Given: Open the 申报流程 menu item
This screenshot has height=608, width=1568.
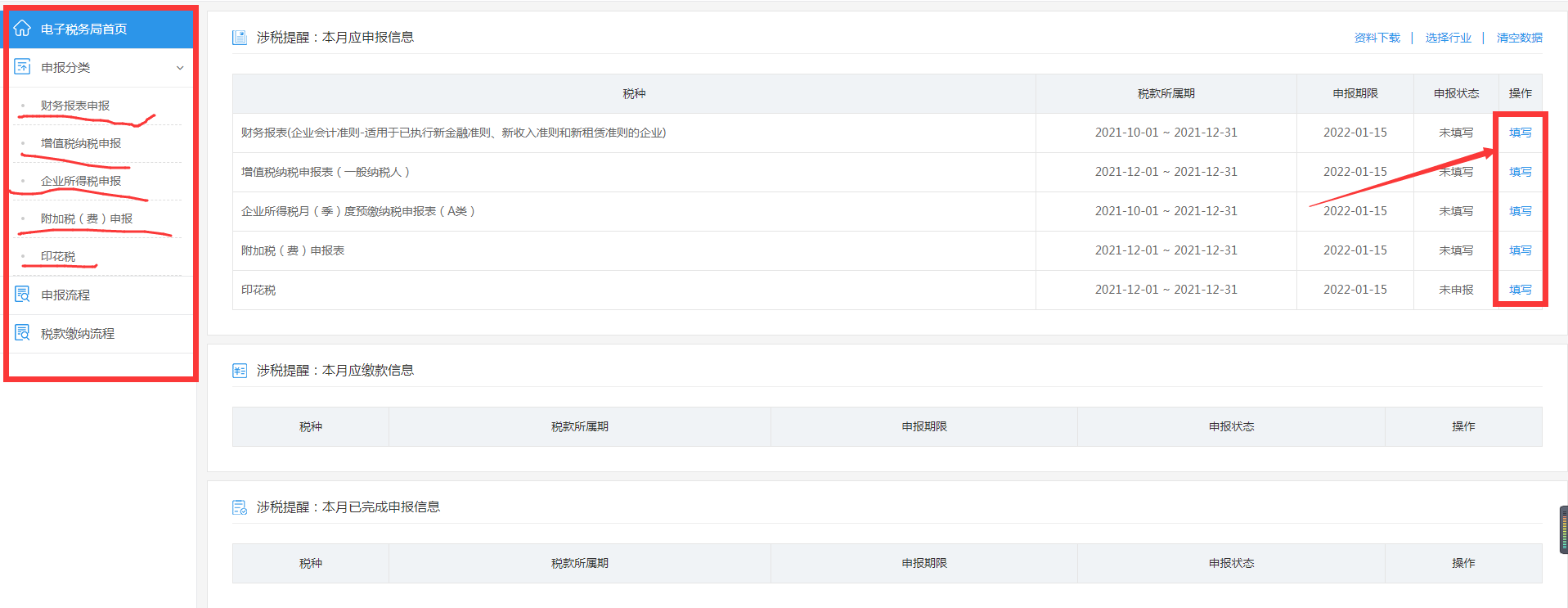Looking at the screenshot, I should coord(65,295).
